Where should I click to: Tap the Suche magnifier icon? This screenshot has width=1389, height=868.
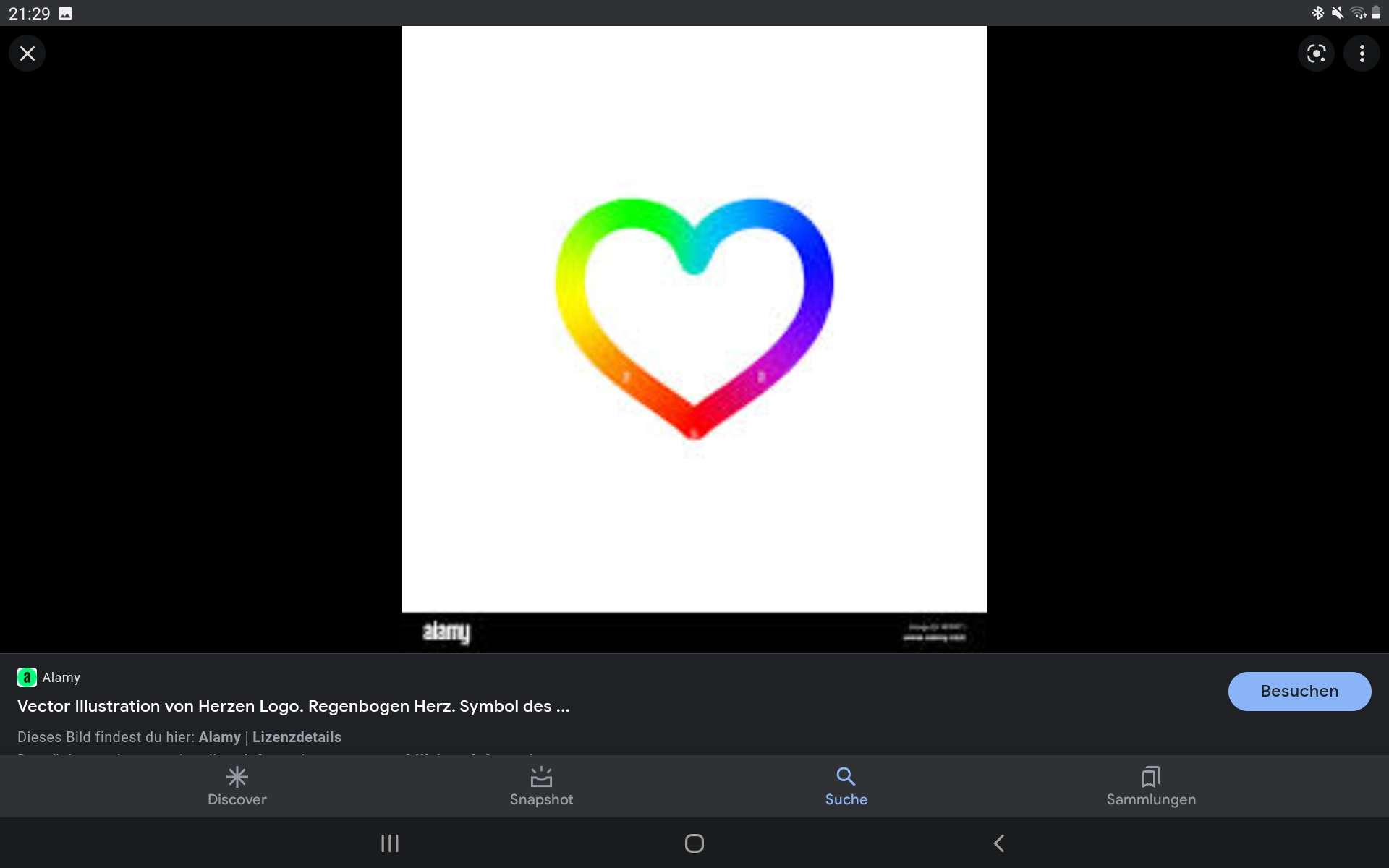click(846, 777)
